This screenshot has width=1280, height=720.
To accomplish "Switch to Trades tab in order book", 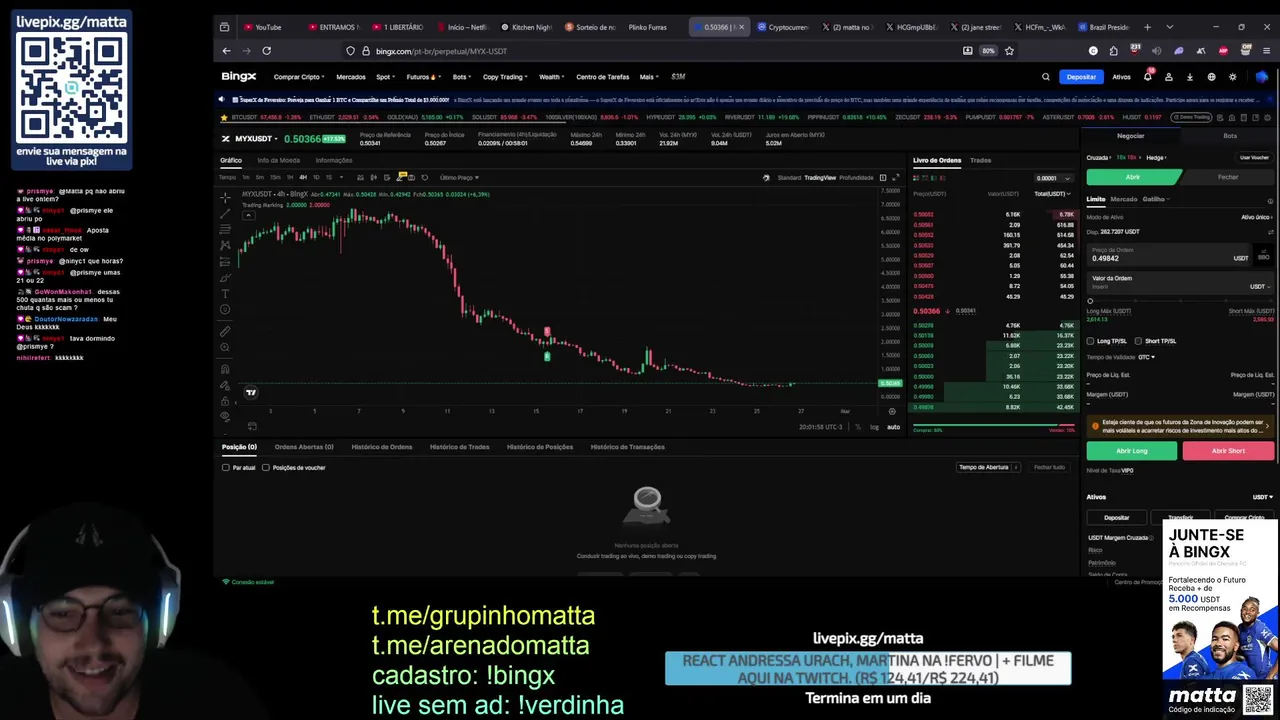I will coord(980,160).
